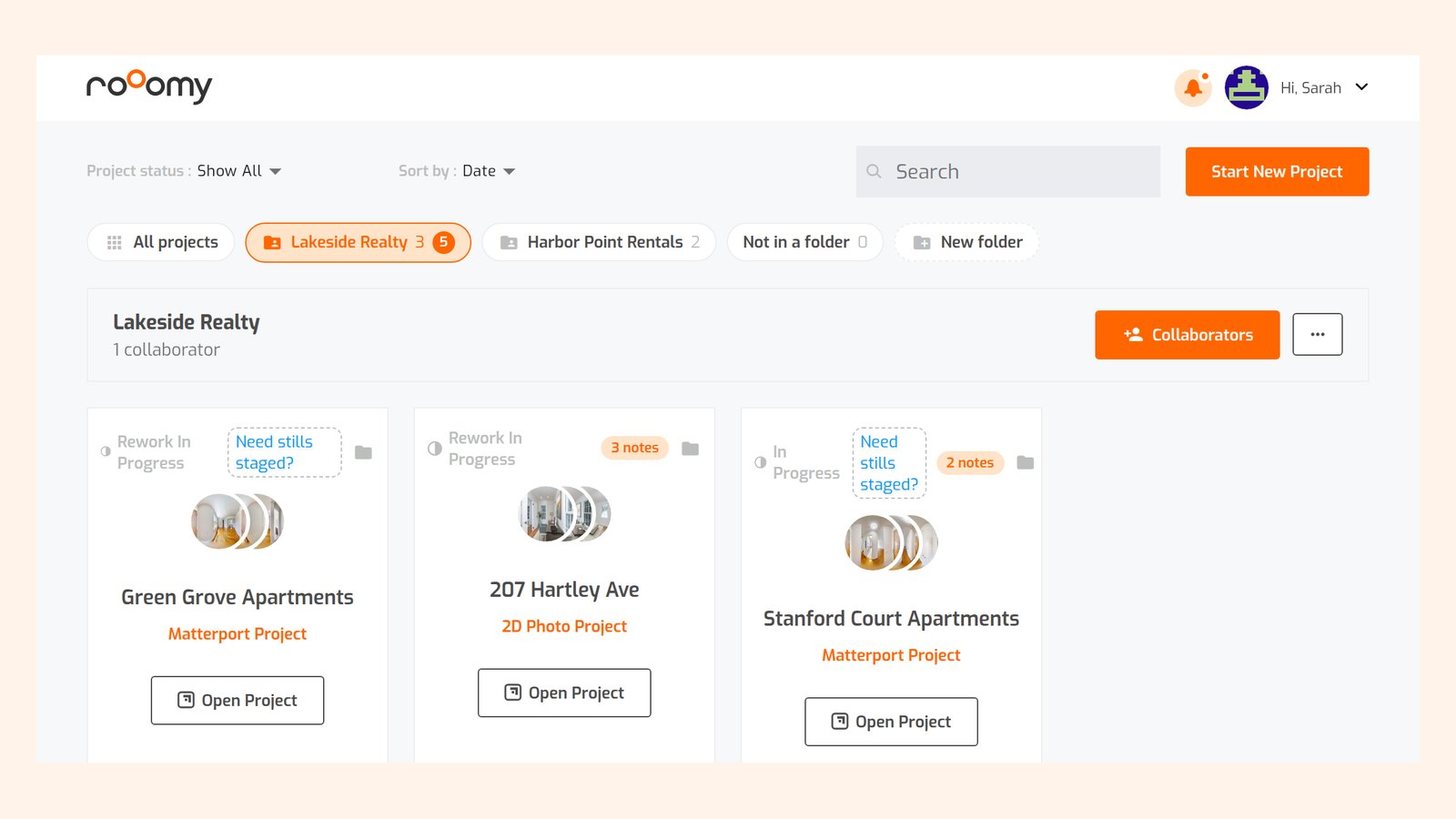Viewport: 1456px width, 819px height.
Task: View the 2 notes on Stanford Court Apartments
Action: point(970,462)
